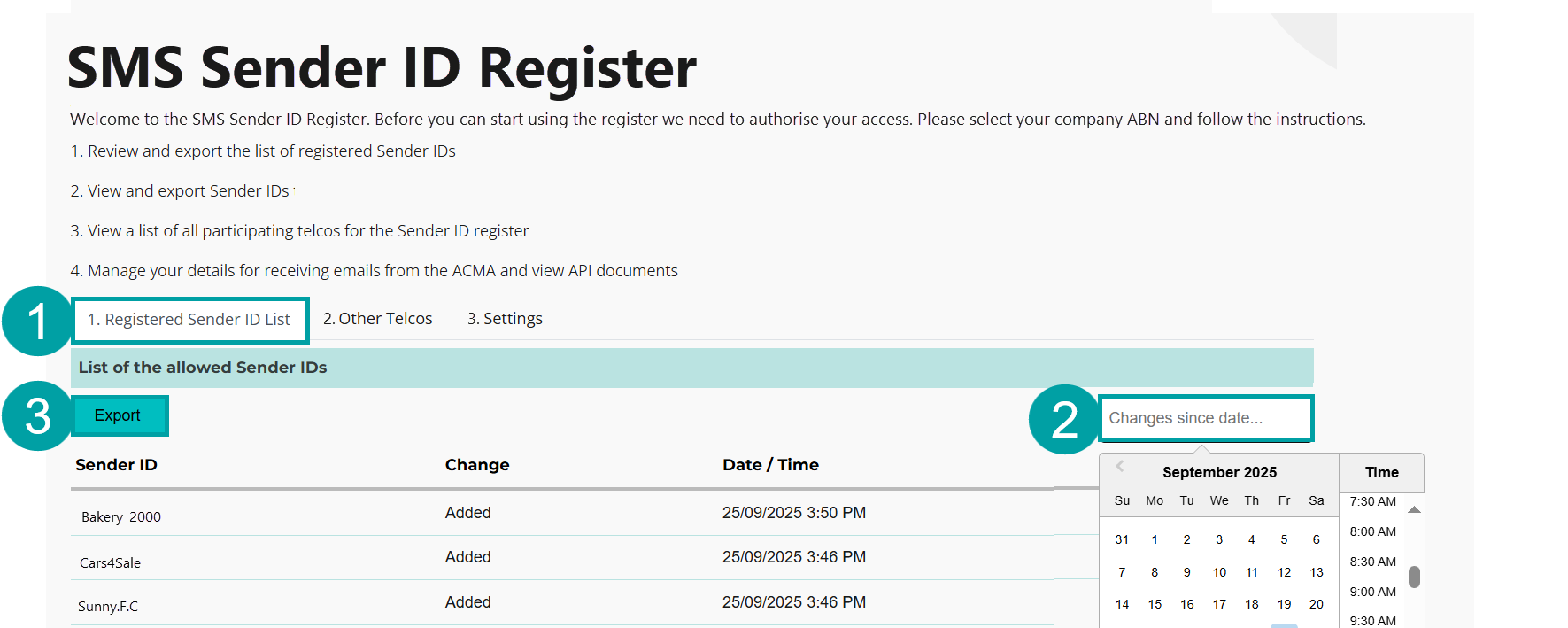Choose 8:00 AM from the time list
Viewport: 1568px width, 628px height.
point(1372,531)
